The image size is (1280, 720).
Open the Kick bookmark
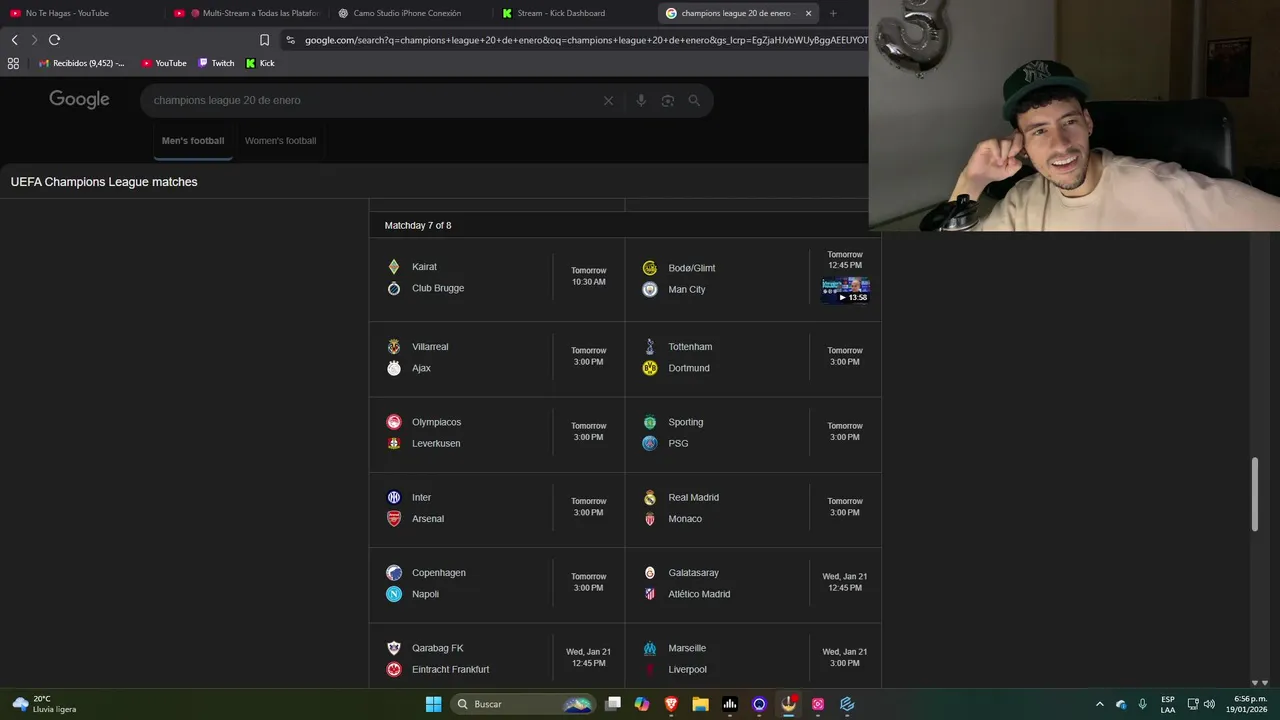[x=260, y=63]
